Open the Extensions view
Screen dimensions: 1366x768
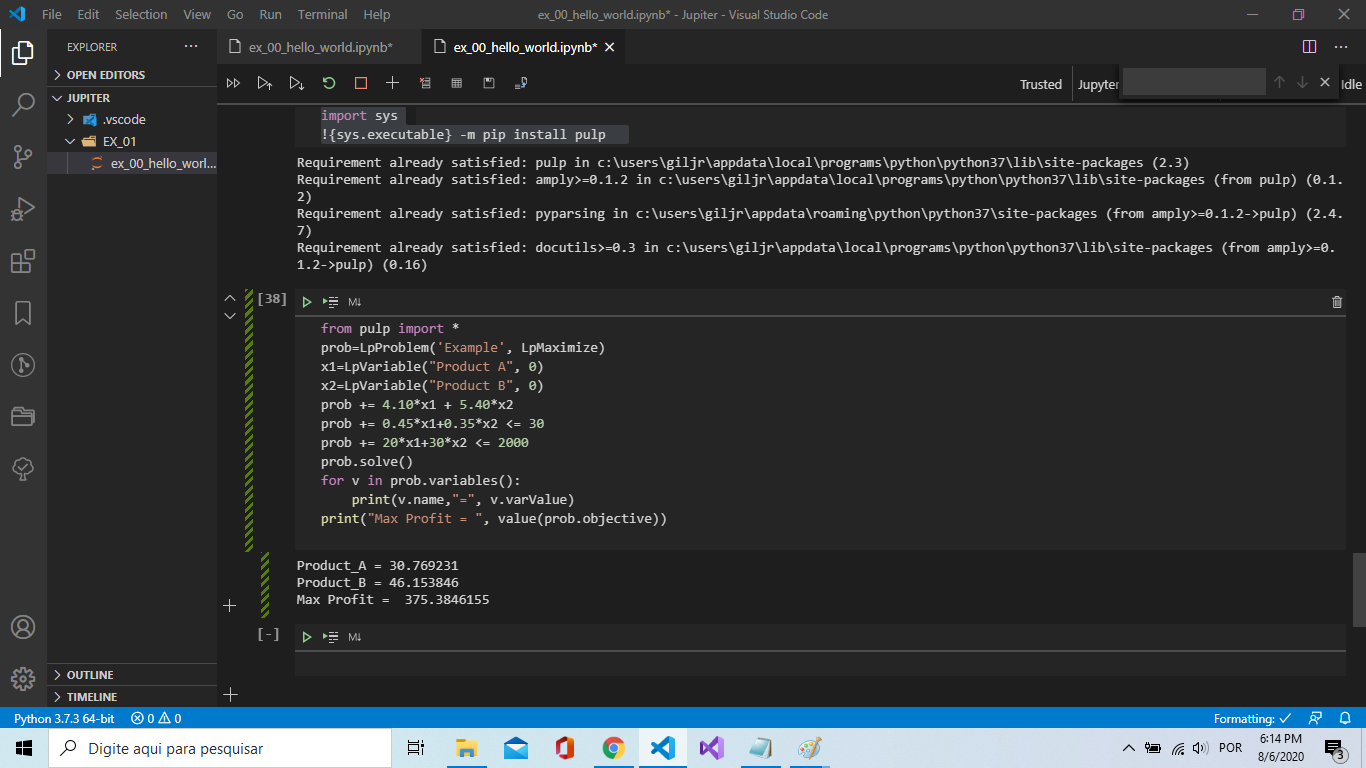point(23,261)
